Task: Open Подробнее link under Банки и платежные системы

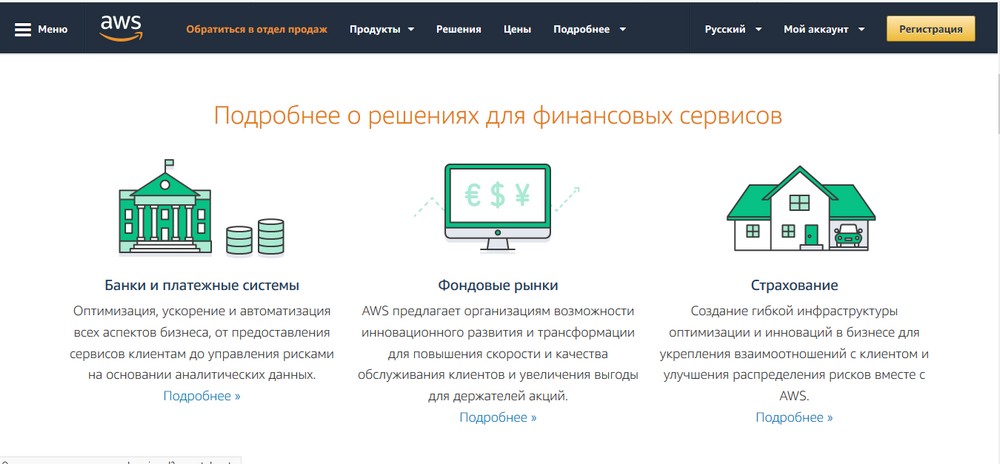Action: (202, 396)
